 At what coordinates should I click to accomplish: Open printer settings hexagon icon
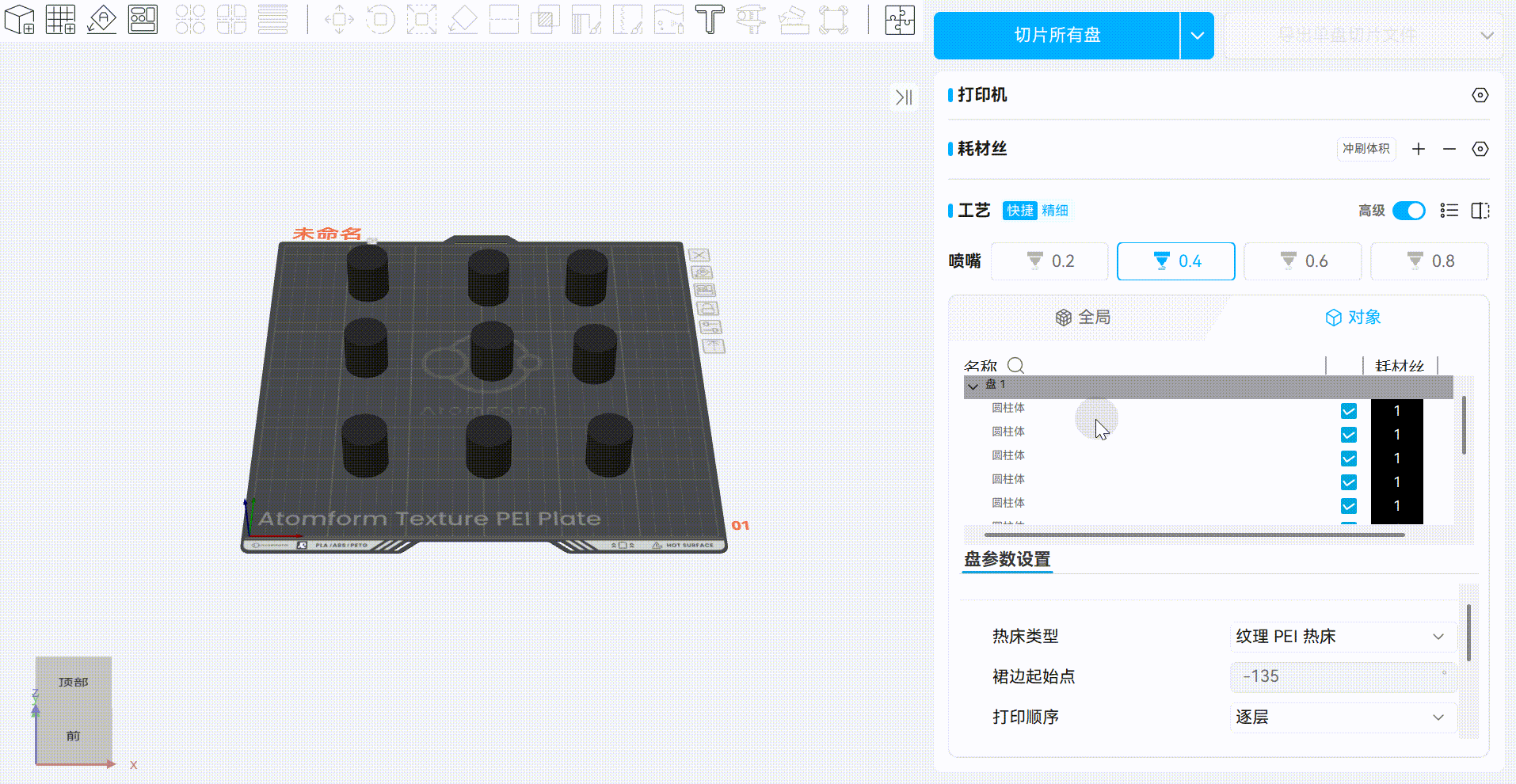(x=1480, y=95)
